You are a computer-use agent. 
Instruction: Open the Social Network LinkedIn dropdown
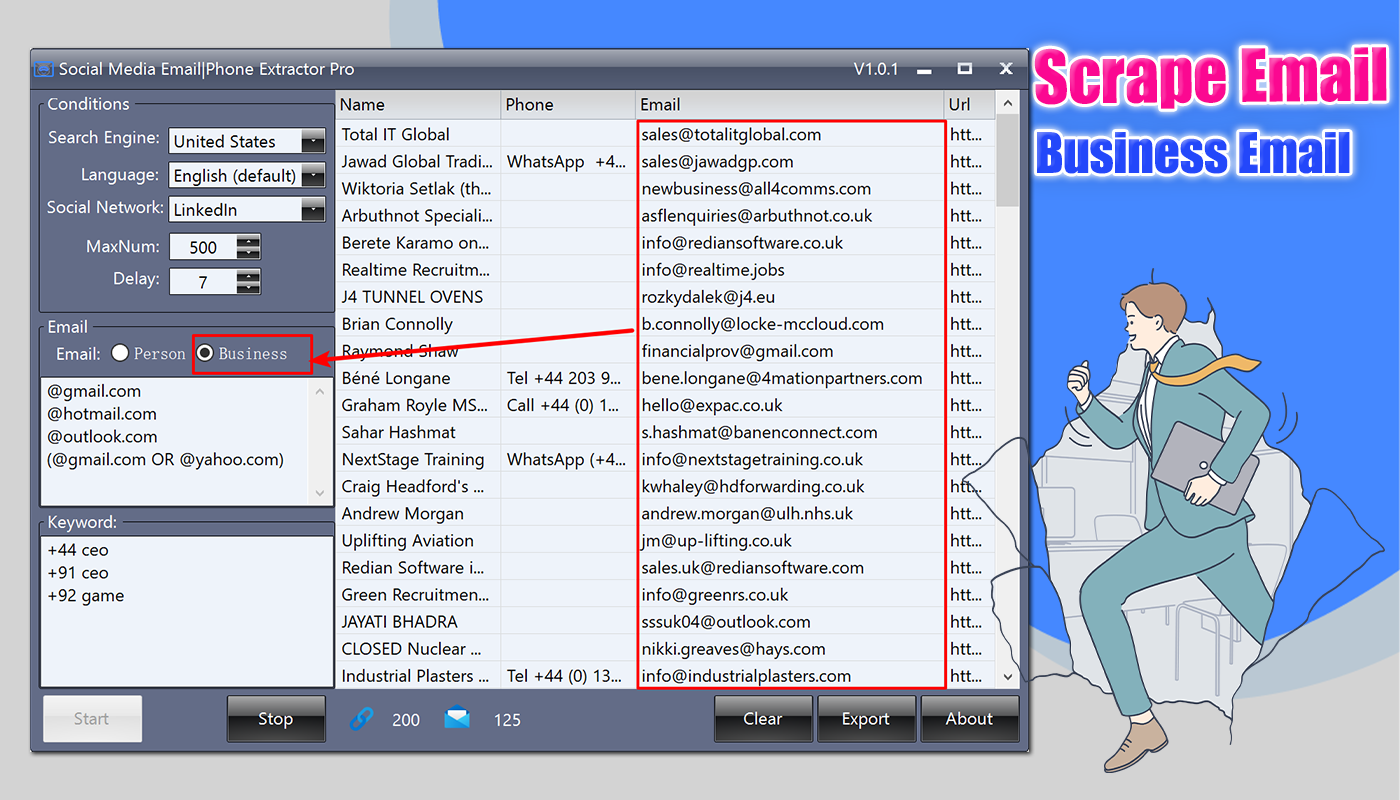(x=247, y=209)
